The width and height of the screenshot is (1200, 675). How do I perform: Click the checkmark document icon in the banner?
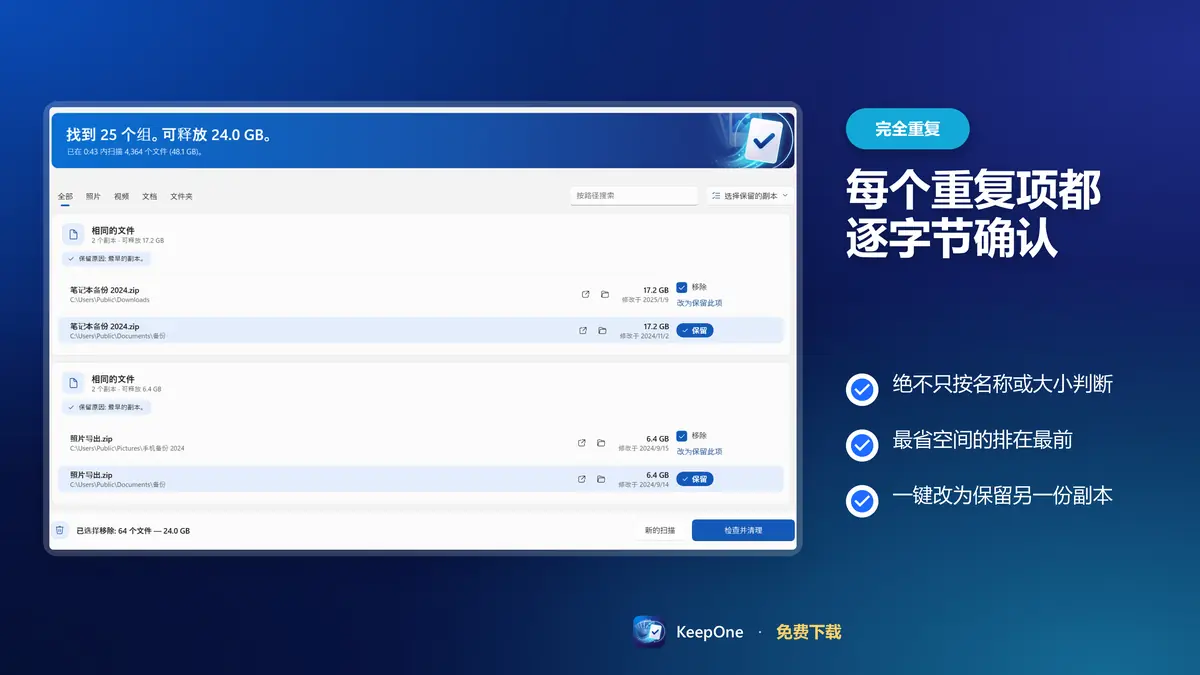point(764,141)
